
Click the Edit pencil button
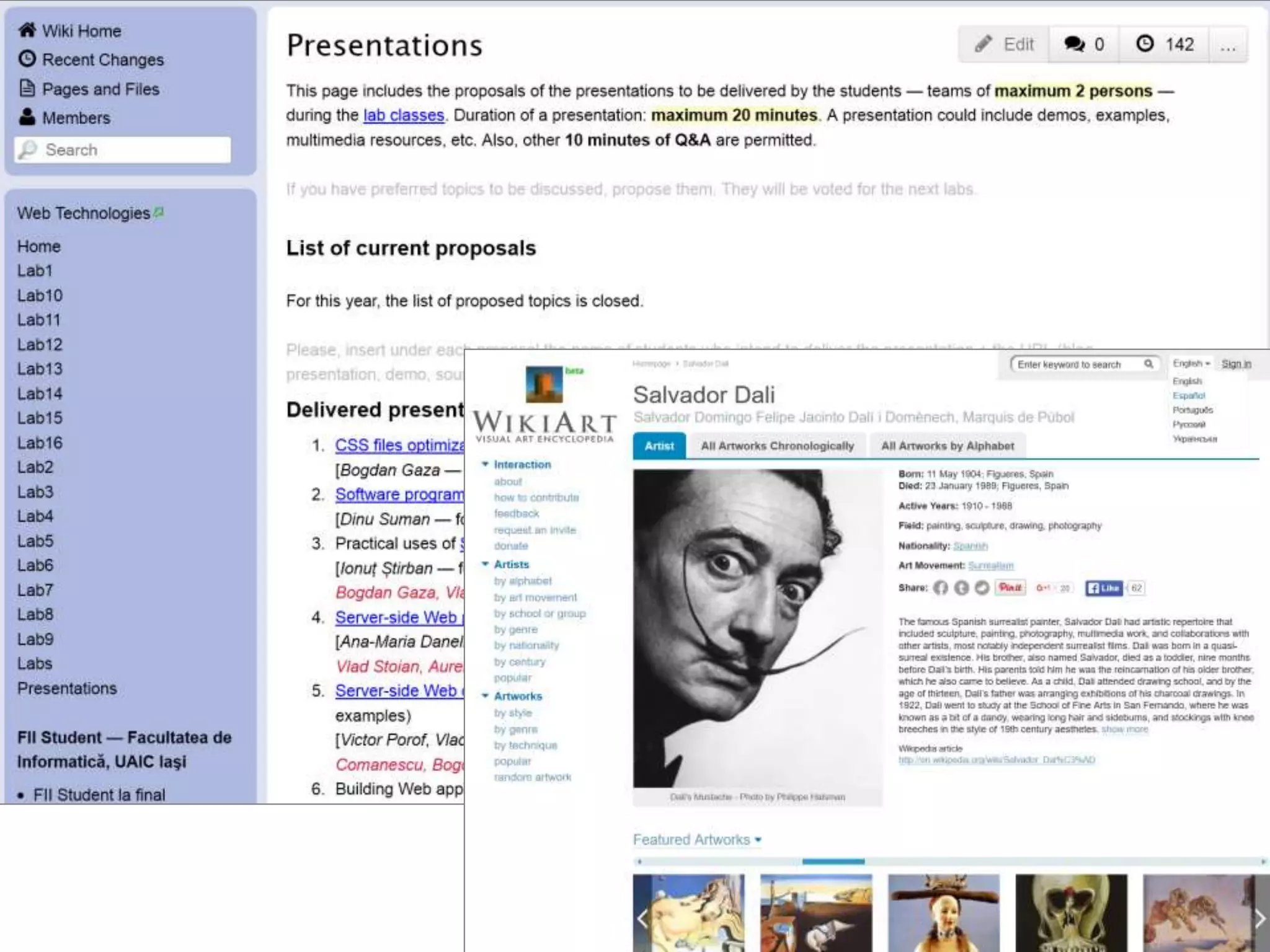click(1004, 45)
